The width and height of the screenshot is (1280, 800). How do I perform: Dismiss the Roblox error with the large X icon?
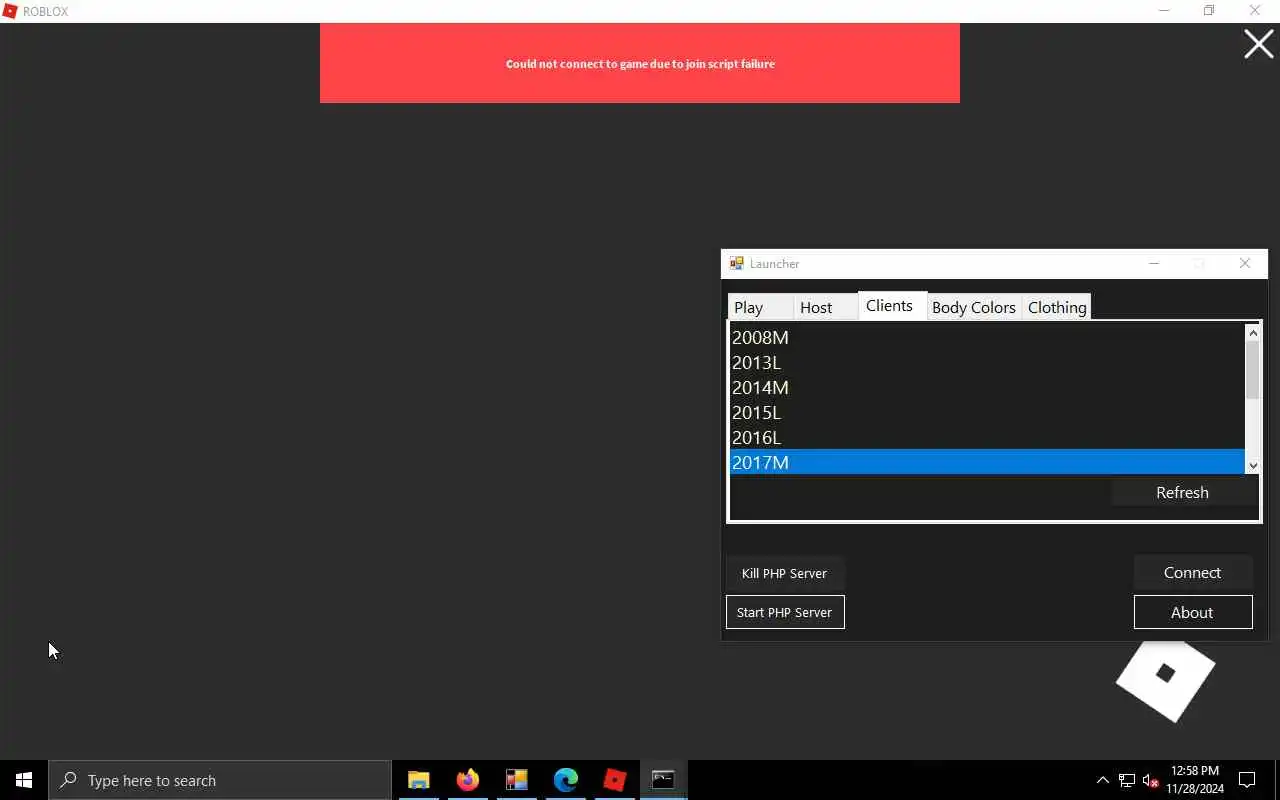(1258, 44)
